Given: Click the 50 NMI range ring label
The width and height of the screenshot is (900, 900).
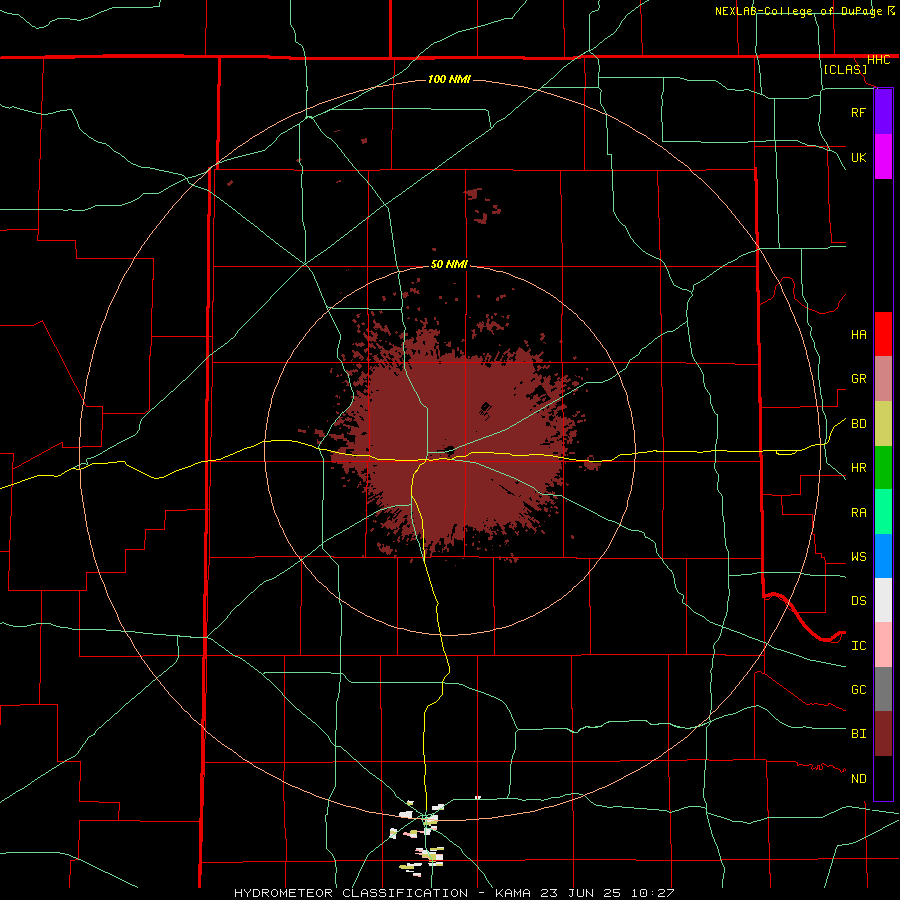Looking at the screenshot, I should [x=449, y=264].
